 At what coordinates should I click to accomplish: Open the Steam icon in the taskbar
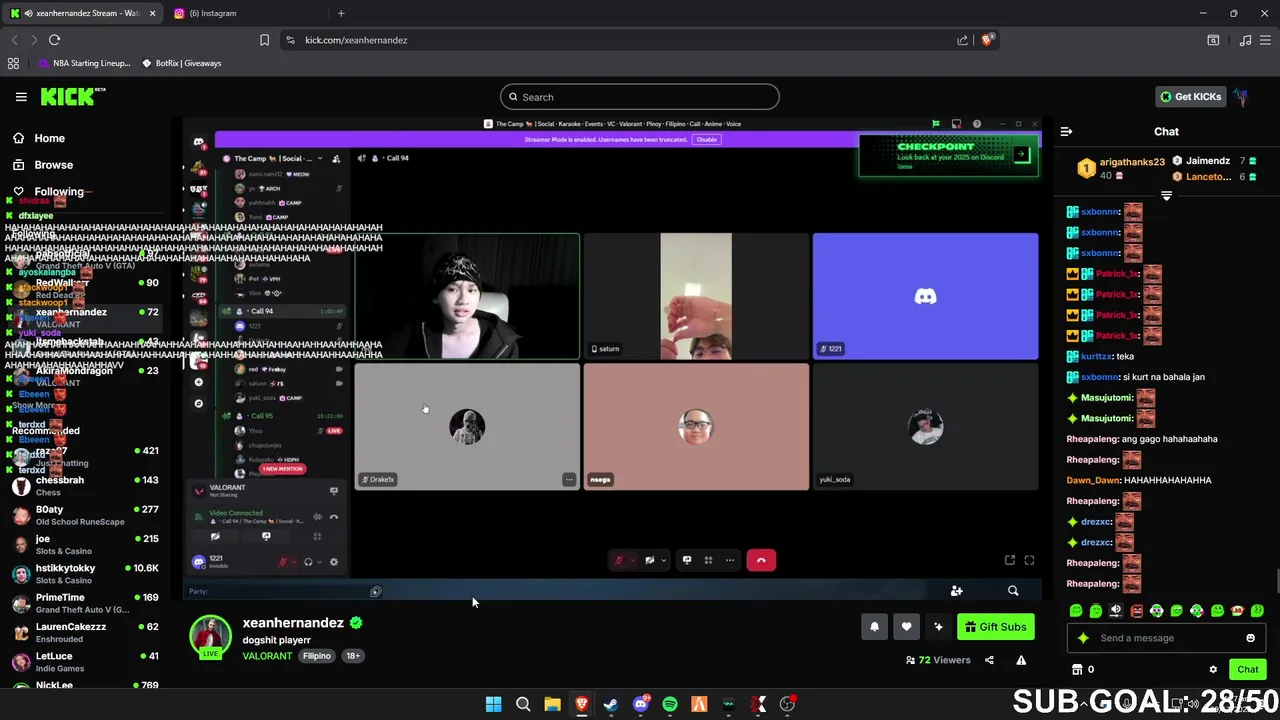[x=611, y=704]
